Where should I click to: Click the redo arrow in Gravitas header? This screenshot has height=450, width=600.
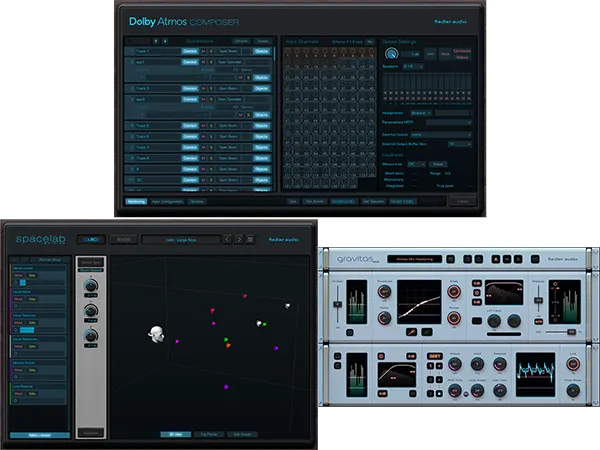coord(479,259)
